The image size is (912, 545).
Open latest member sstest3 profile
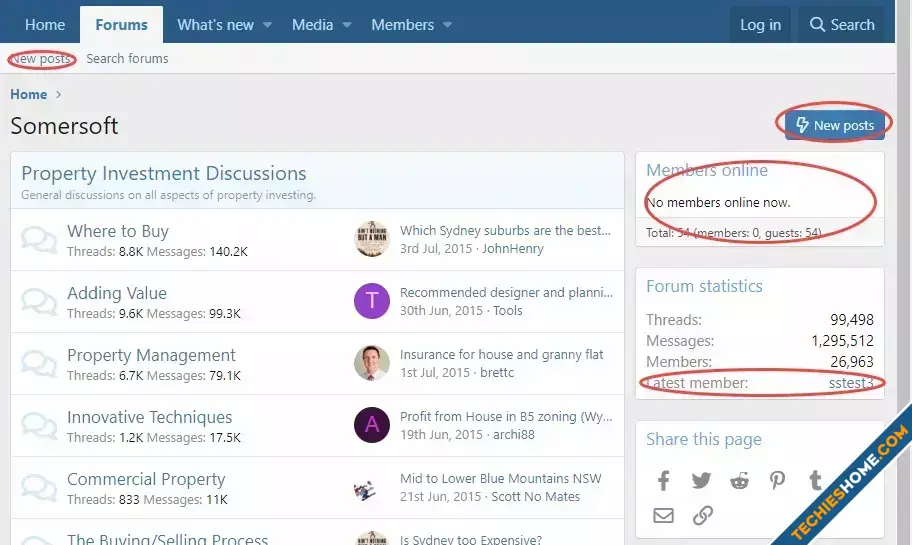[x=851, y=383]
